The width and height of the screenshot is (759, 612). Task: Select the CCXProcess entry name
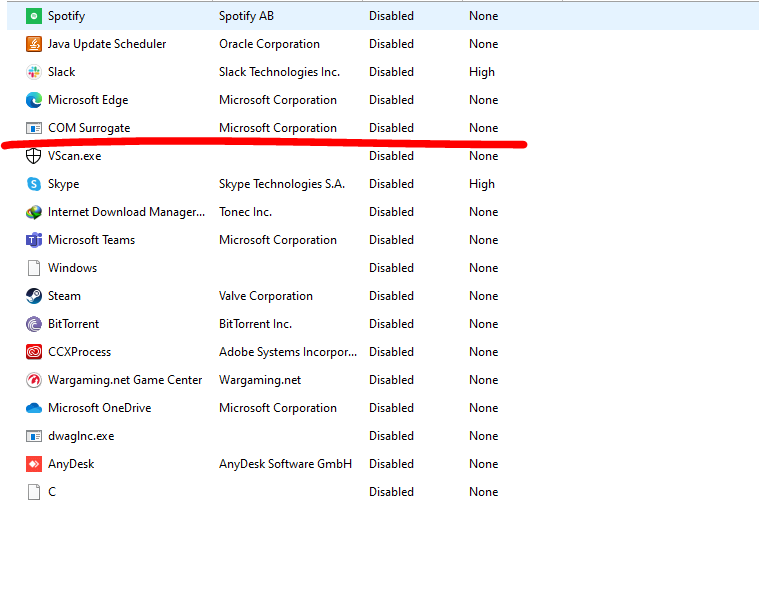[79, 352]
